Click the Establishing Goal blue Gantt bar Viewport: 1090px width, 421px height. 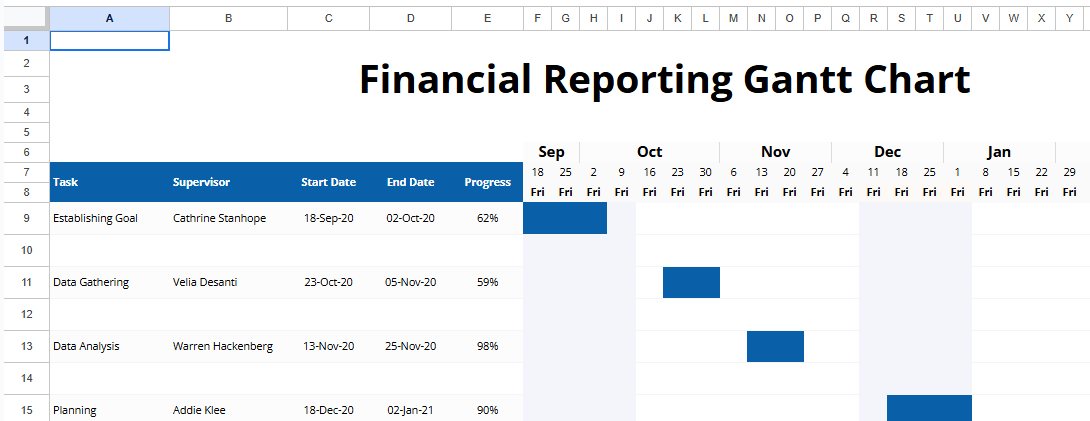point(564,218)
